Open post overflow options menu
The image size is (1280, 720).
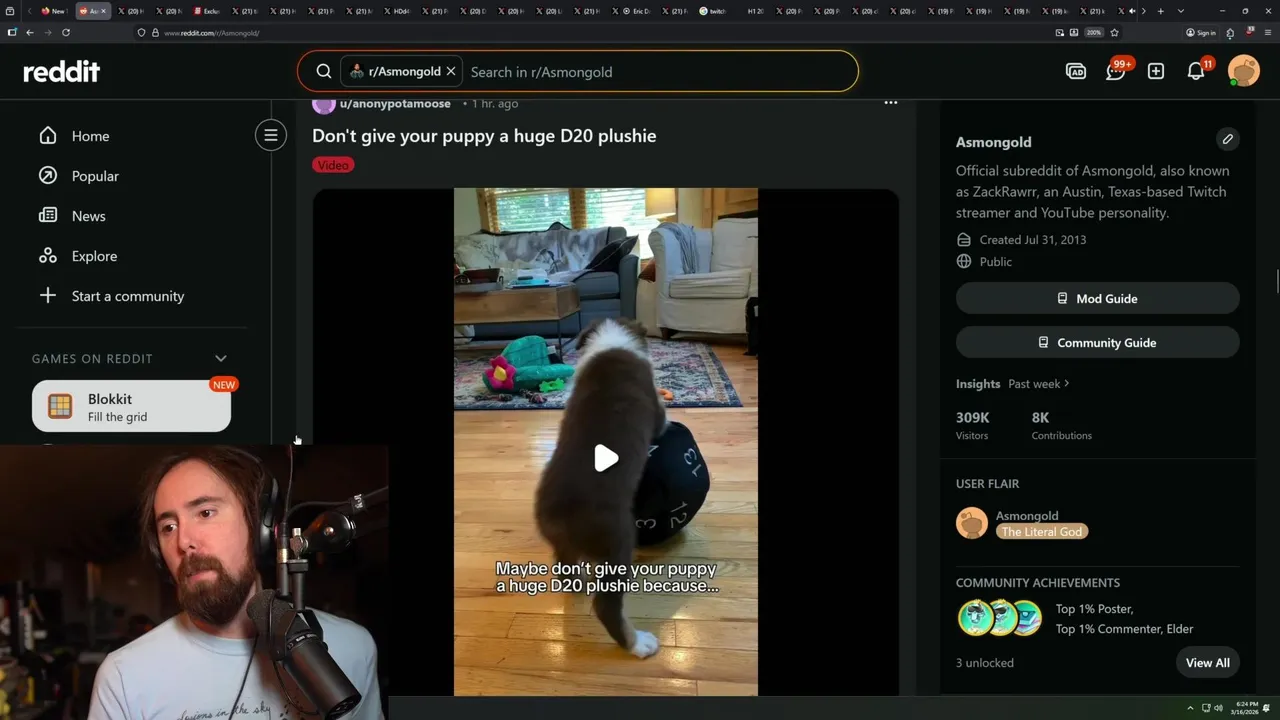pos(891,103)
